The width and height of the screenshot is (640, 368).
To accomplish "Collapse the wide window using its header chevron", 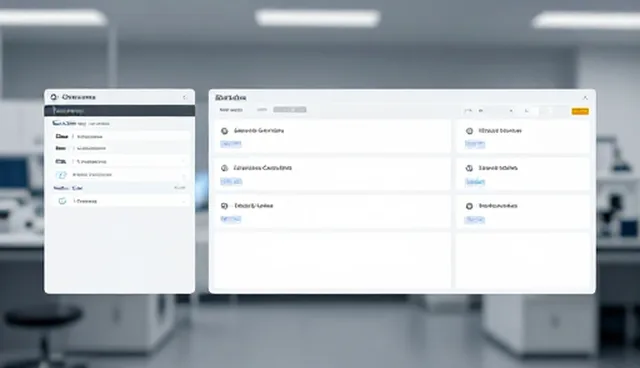I will click(x=585, y=98).
